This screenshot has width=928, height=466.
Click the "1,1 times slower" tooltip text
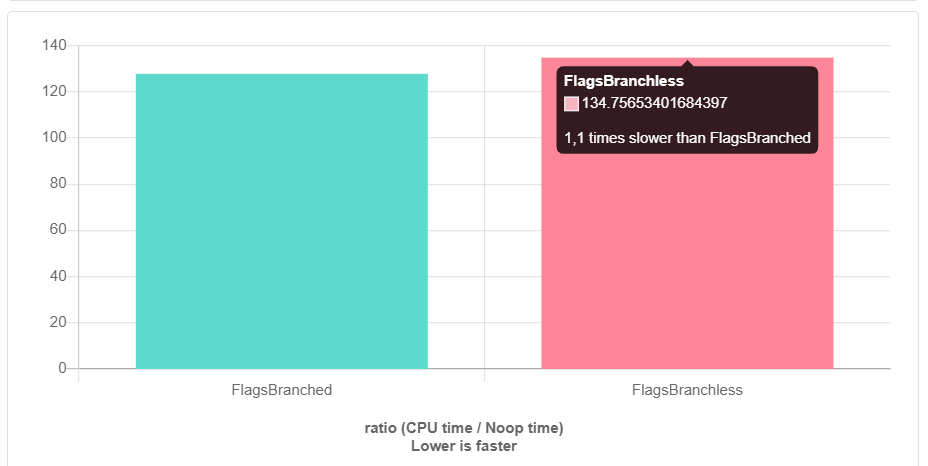tap(687, 138)
